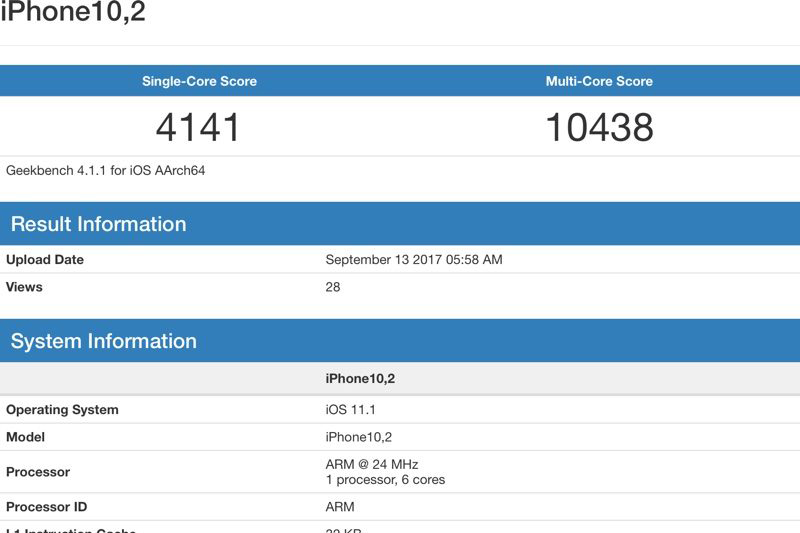
Task: Click the multi-core score value 10438
Action: [599, 127]
